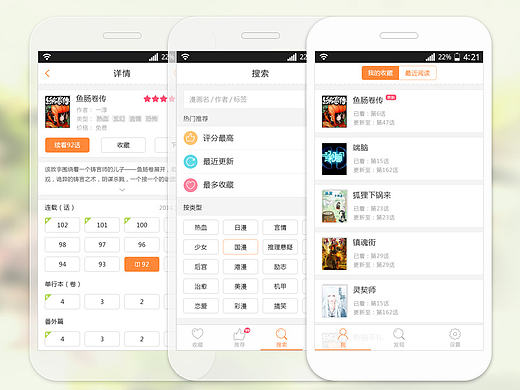Tap the teal 最近更新 refresh icon
The height and width of the screenshot is (390, 520).
pos(190,162)
